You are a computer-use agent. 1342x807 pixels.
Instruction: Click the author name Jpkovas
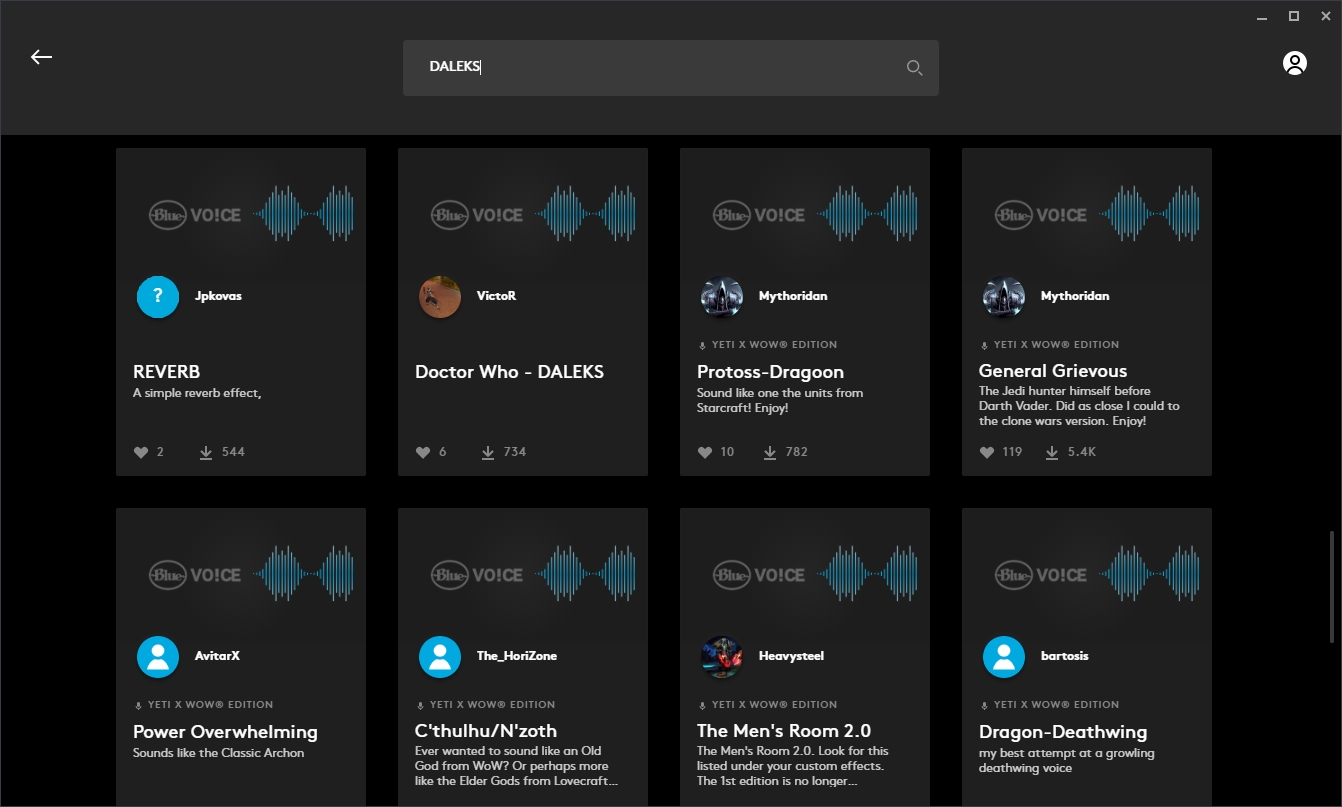point(218,296)
